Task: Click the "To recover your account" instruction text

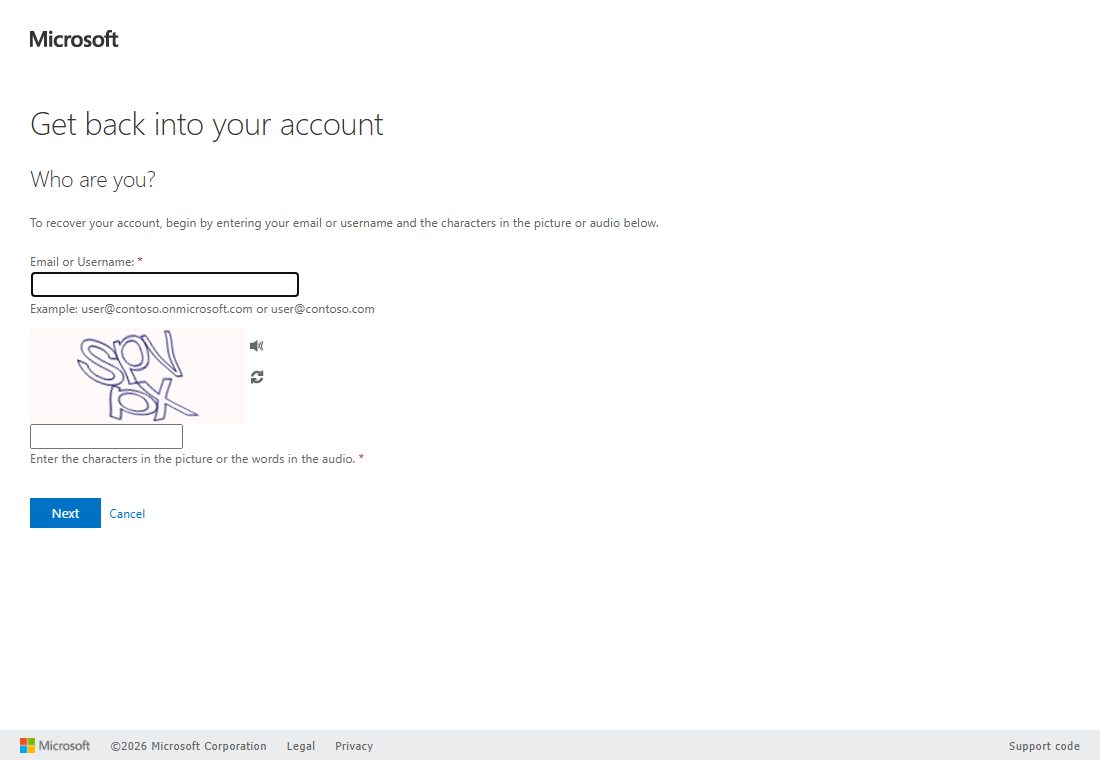Action: coord(344,223)
